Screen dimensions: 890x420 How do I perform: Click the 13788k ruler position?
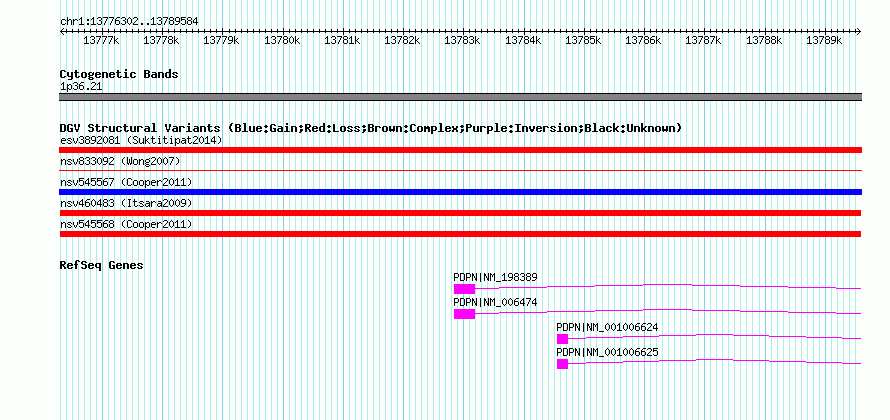click(x=765, y=40)
